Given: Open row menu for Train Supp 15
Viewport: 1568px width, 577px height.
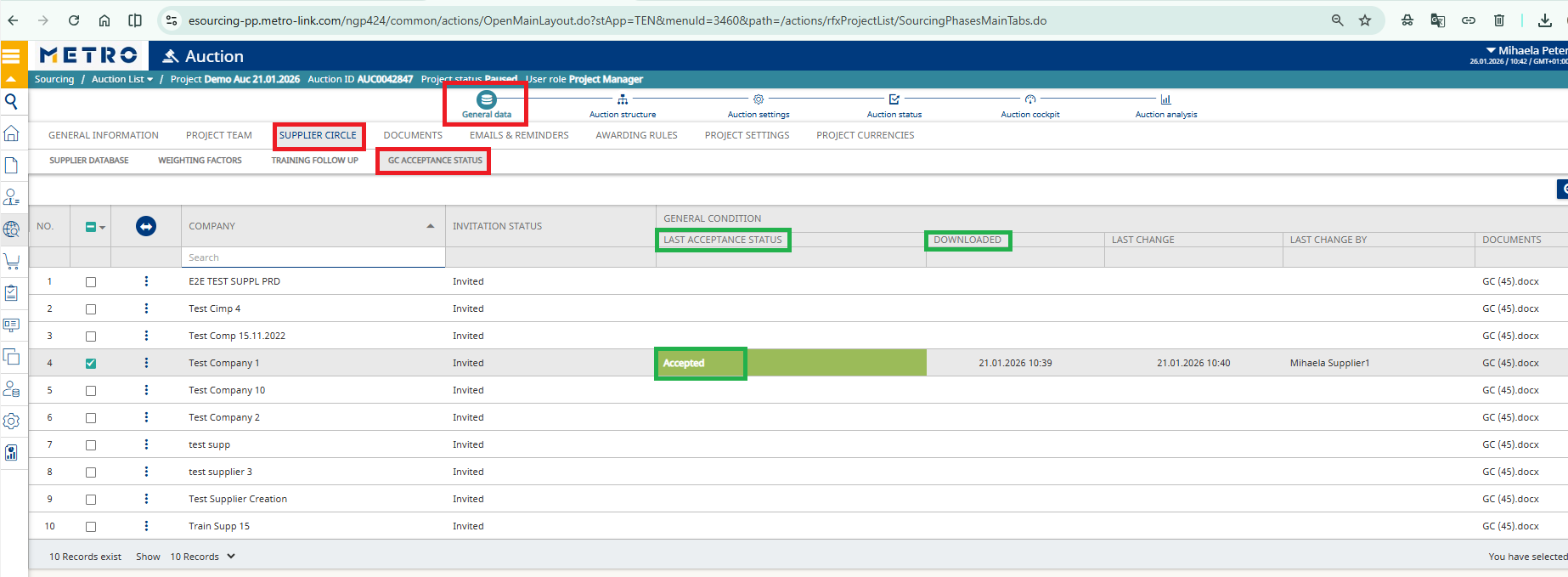Looking at the screenshot, I should (x=146, y=526).
